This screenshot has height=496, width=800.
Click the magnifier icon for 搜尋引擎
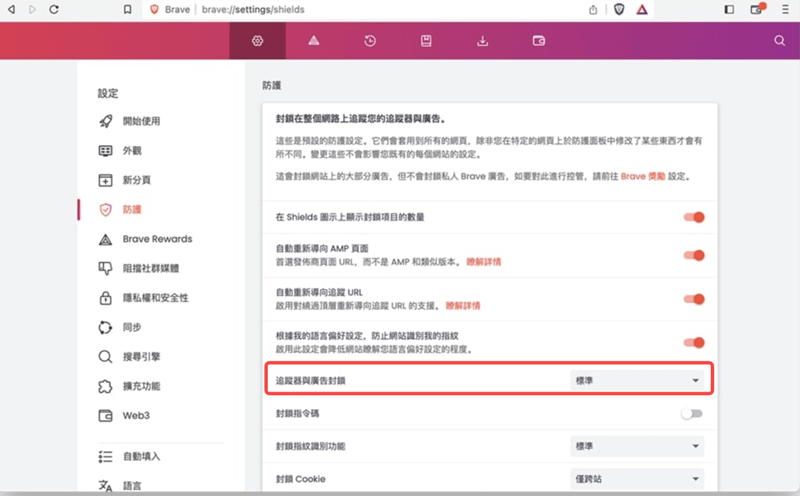coord(106,357)
